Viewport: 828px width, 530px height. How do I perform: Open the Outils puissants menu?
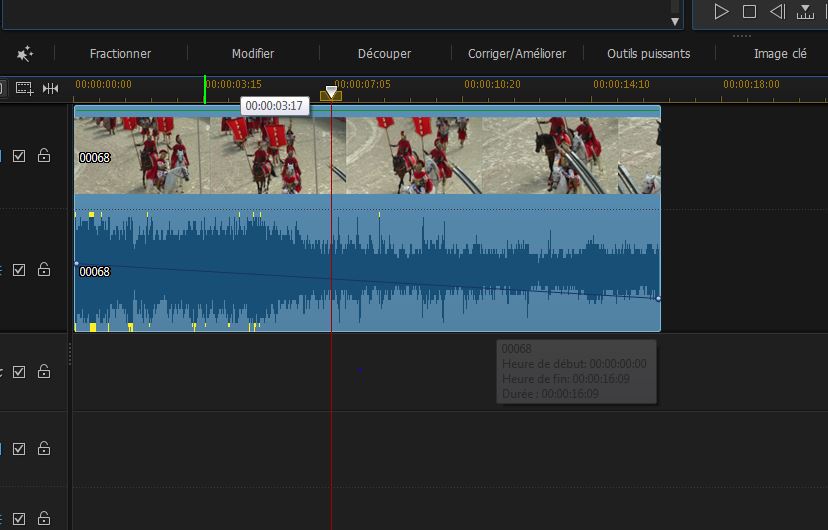click(648, 54)
